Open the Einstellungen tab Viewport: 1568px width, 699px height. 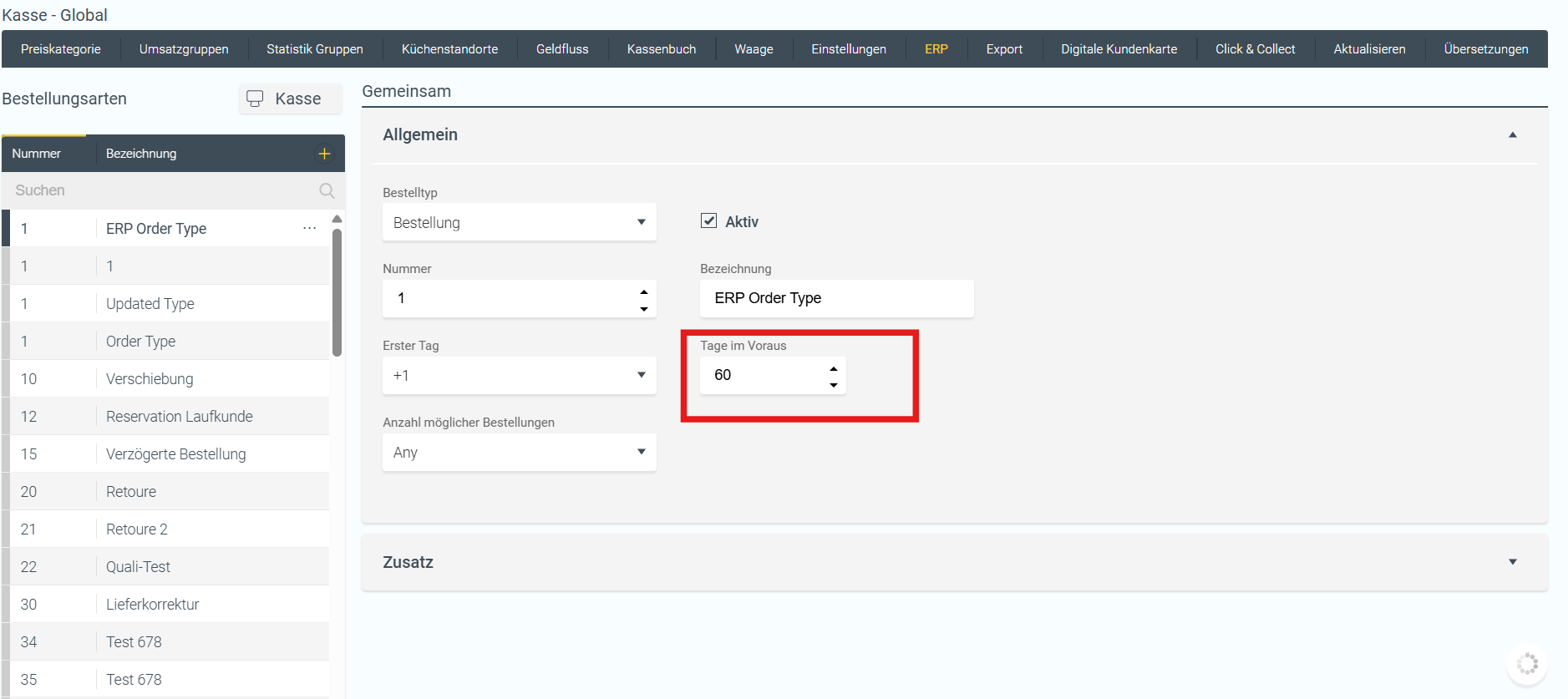(849, 49)
